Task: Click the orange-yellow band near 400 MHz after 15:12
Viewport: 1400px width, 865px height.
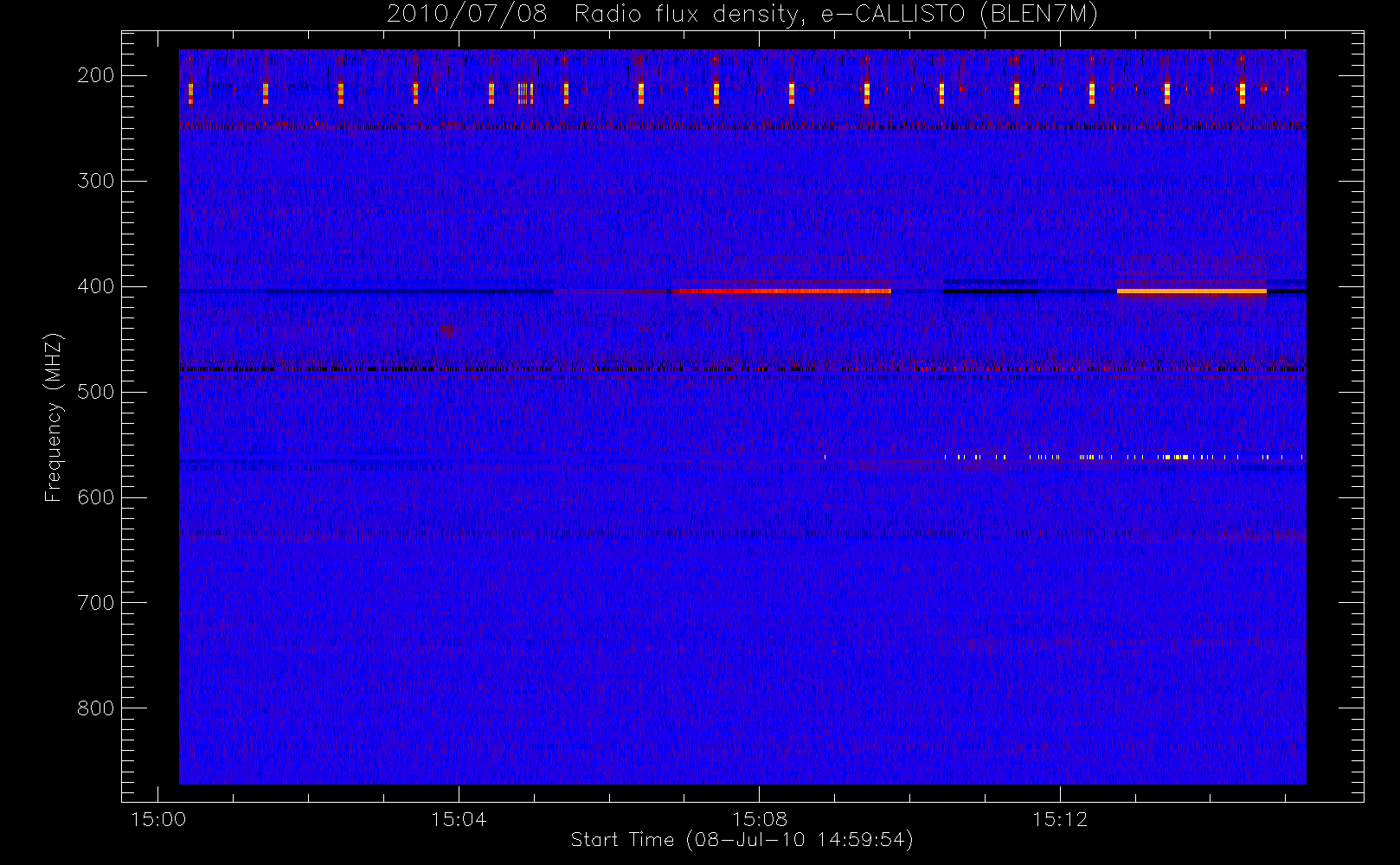Action: pos(1191,292)
